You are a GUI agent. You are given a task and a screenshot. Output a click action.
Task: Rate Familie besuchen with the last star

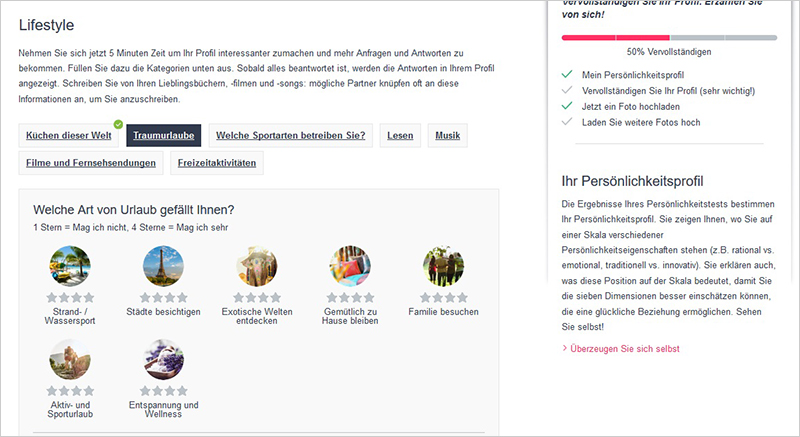pos(462,297)
